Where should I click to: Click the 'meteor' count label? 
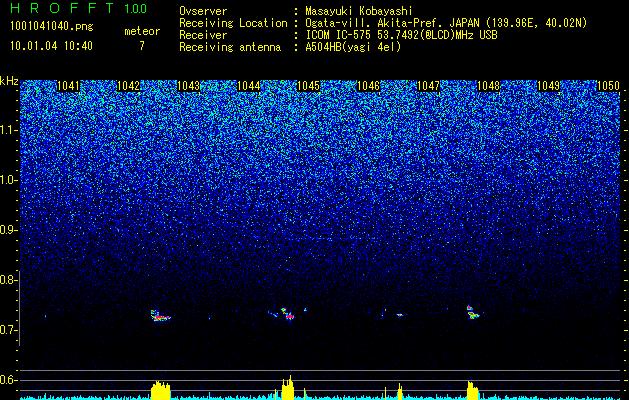tap(142, 31)
